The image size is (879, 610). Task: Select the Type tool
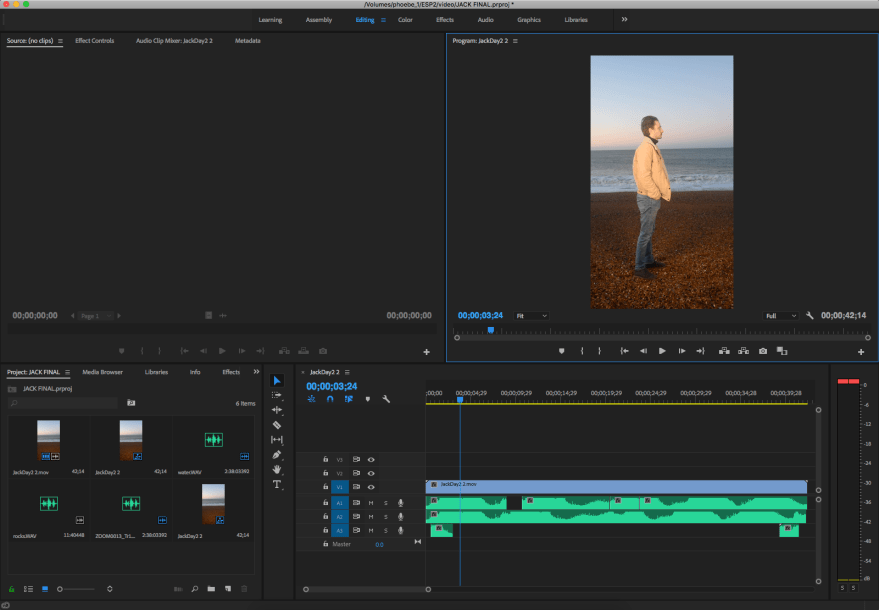click(x=278, y=484)
